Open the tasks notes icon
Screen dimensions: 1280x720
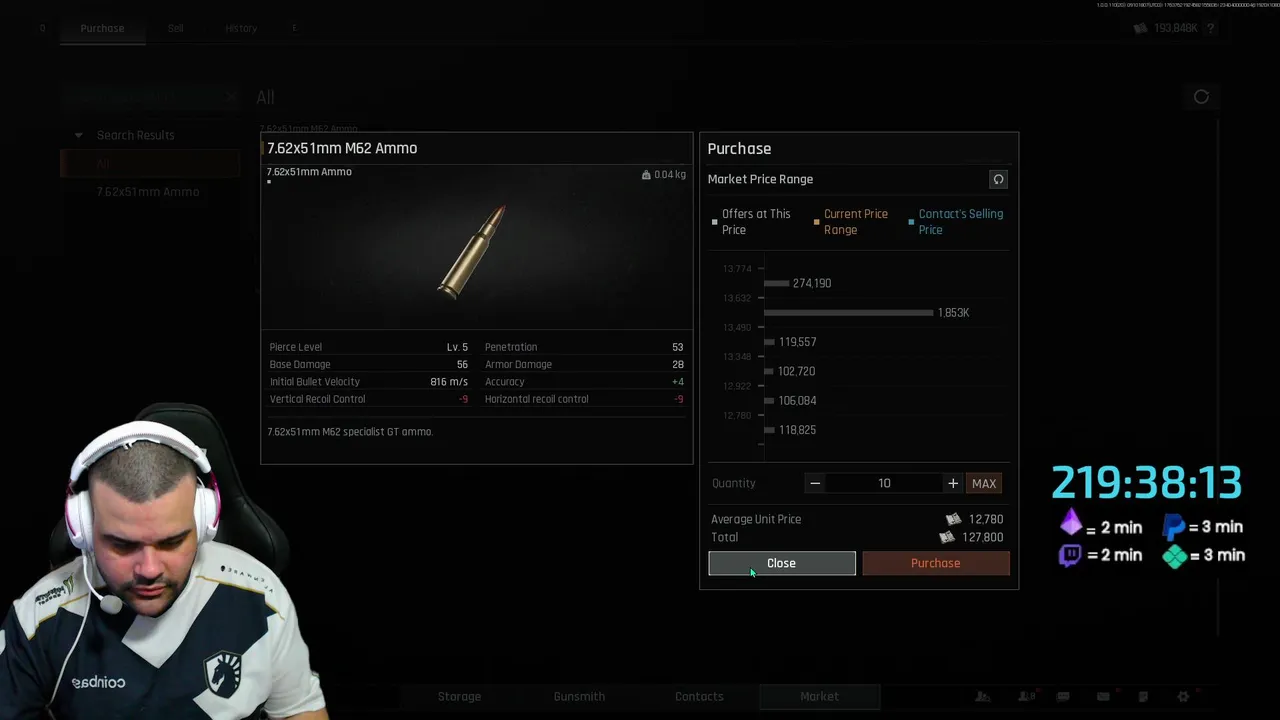(x=1143, y=696)
